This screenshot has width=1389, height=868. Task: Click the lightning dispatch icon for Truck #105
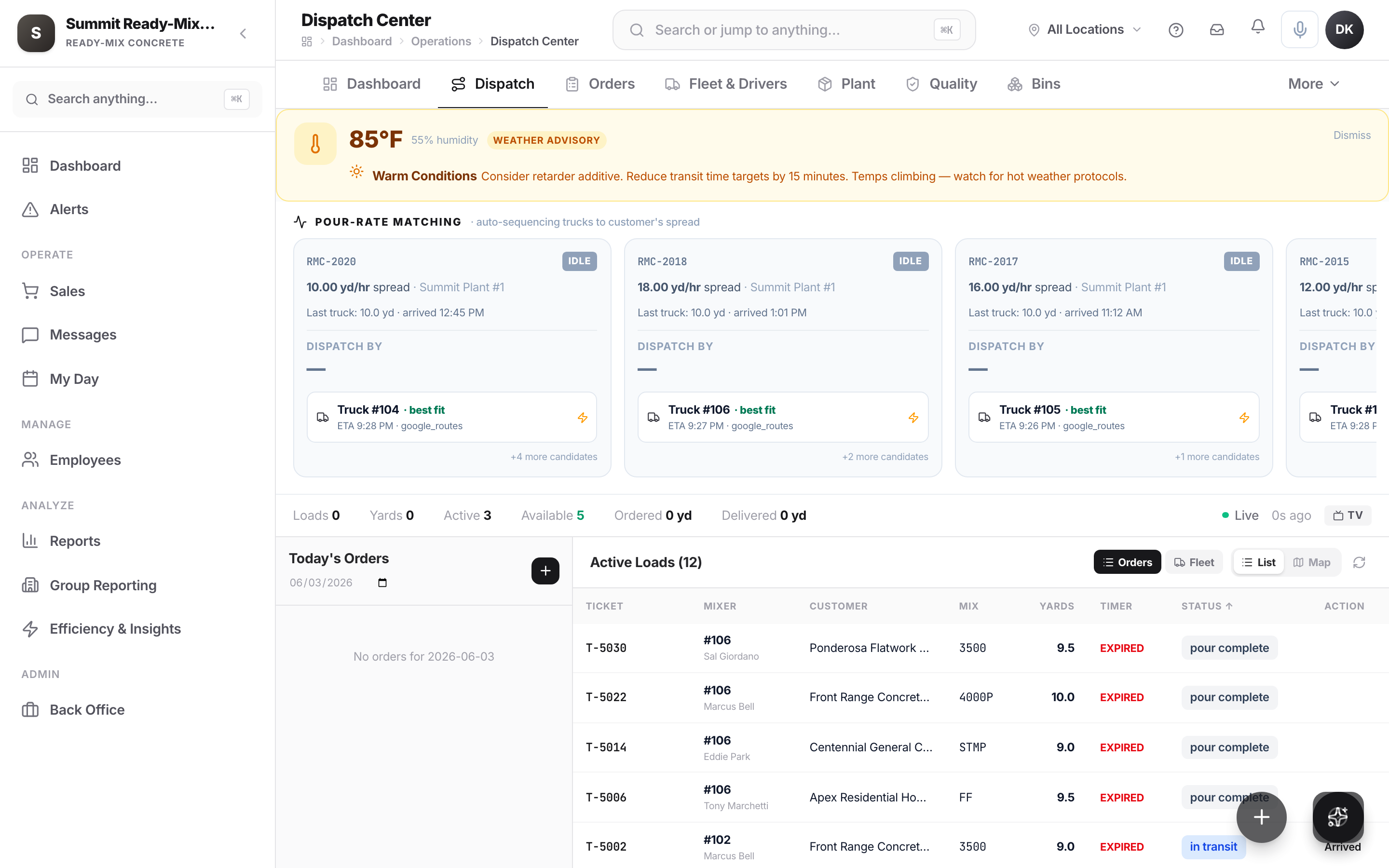coord(1244,417)
